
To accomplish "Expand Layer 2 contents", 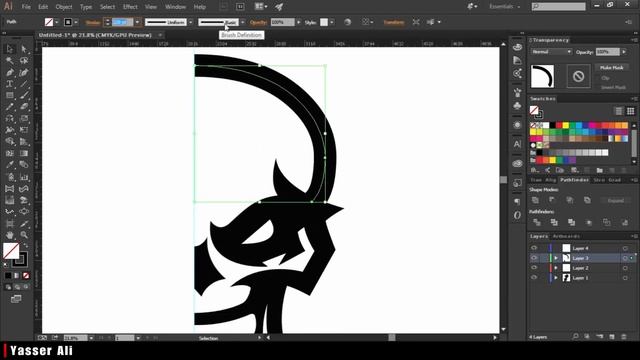I will pos(556,268).
